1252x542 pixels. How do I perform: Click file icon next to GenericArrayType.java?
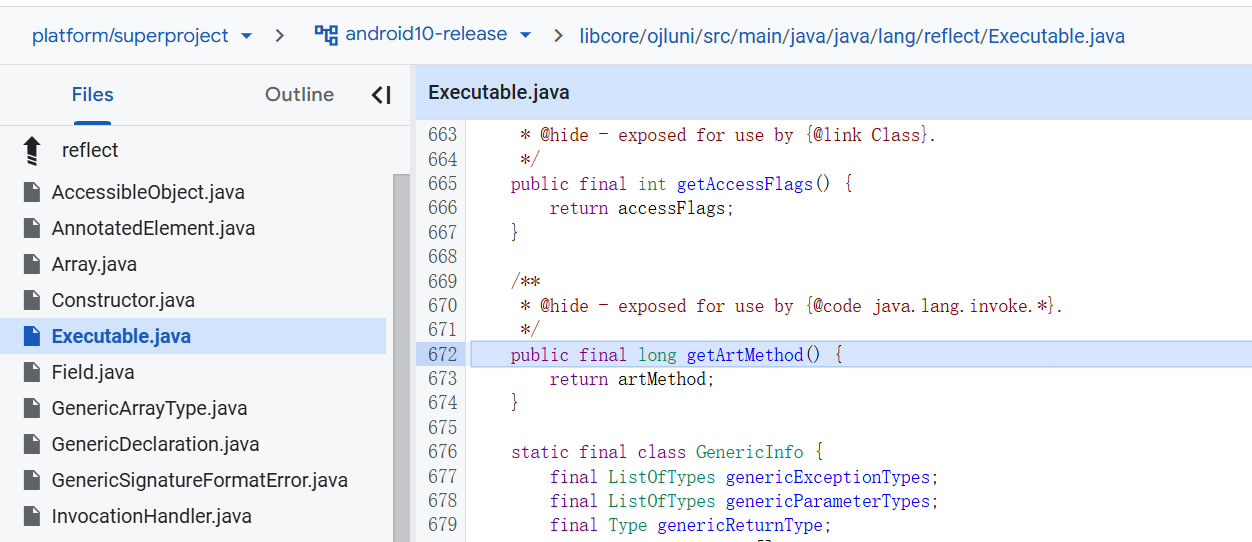[32, 408]
